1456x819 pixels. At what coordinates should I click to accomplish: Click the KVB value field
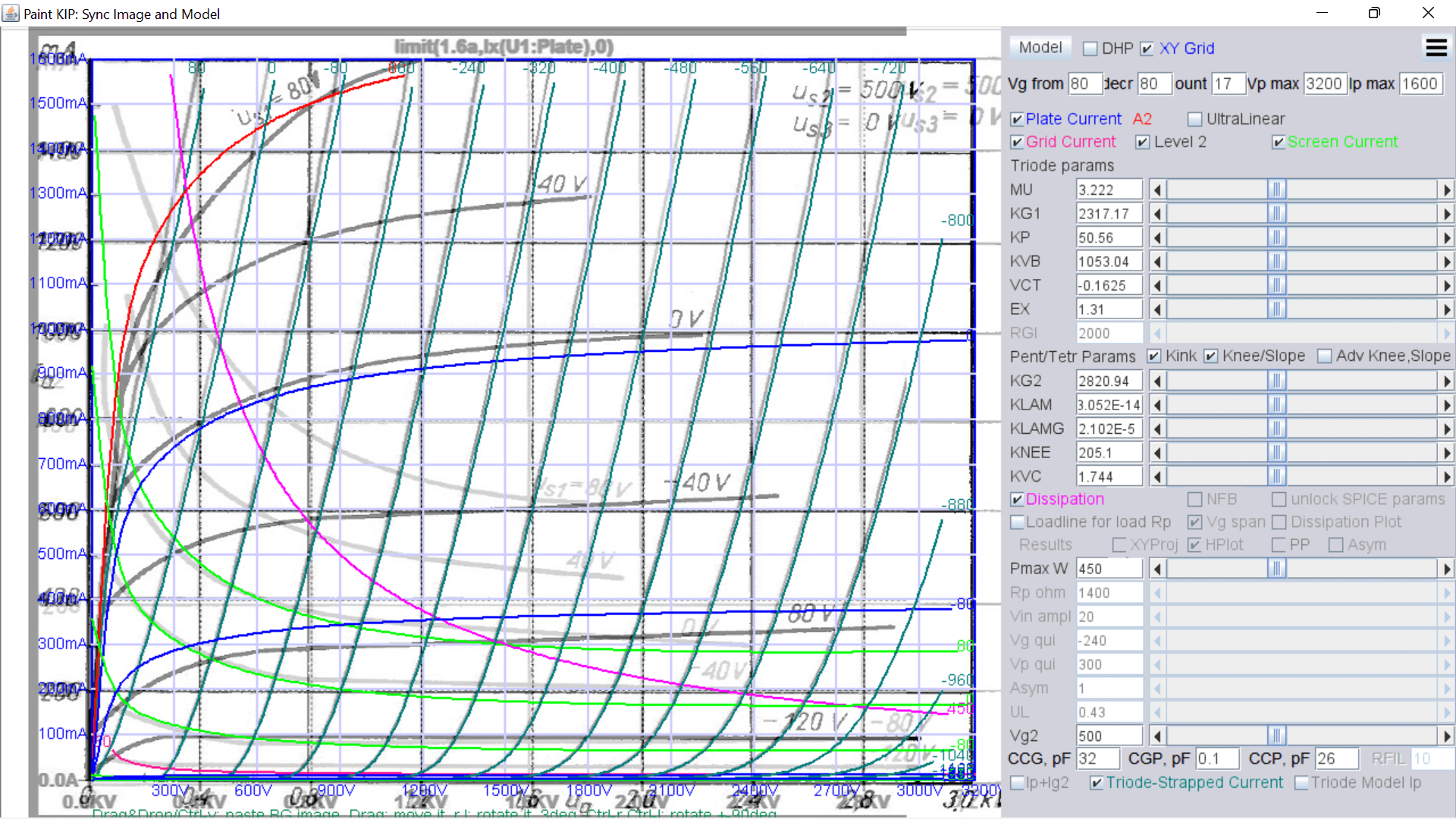pyautogui.click(x=1109, y=262)
